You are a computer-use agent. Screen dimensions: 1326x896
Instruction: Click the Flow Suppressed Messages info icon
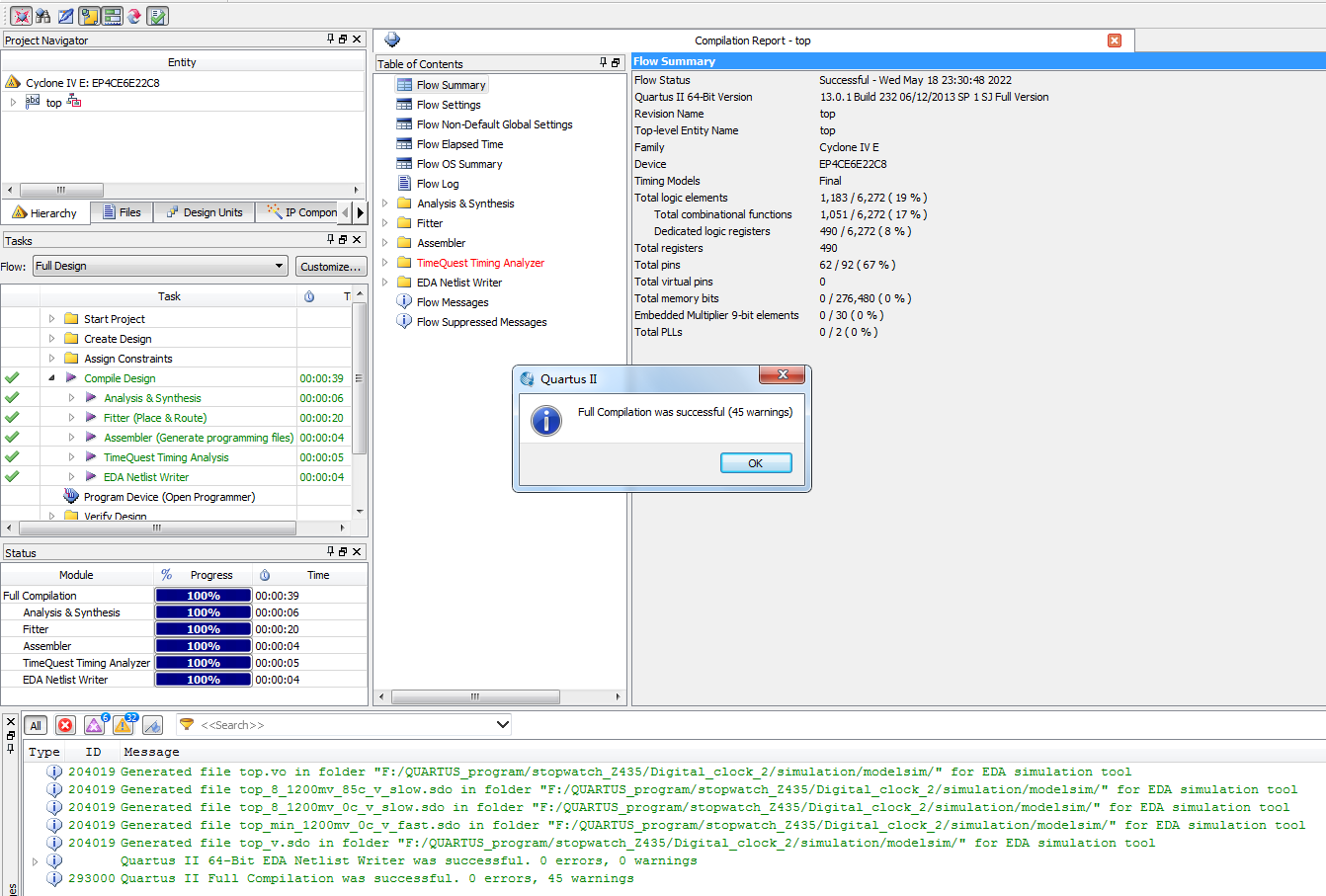404,321
